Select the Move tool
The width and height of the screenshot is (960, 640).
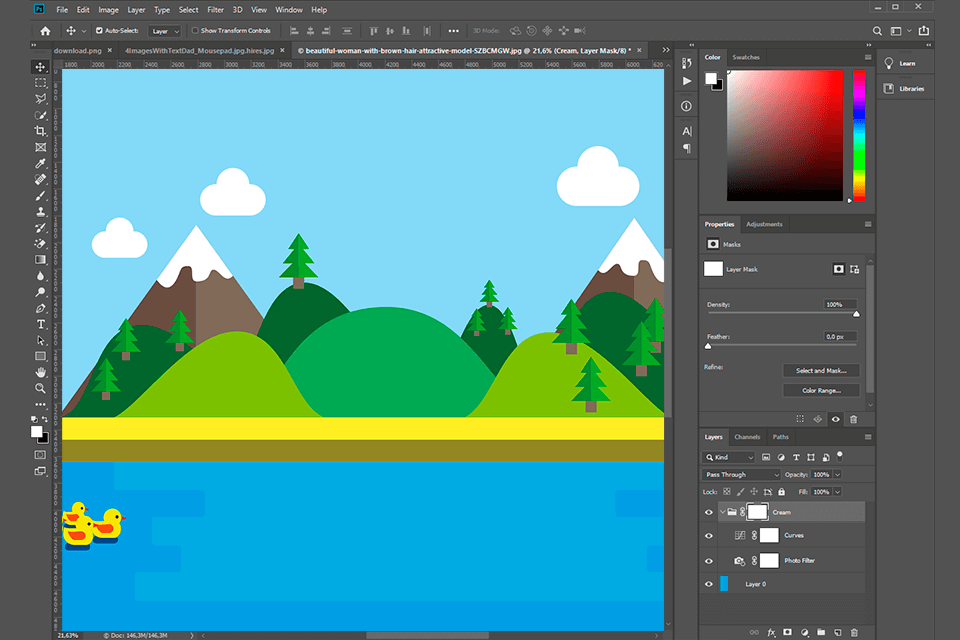(40, 67)
